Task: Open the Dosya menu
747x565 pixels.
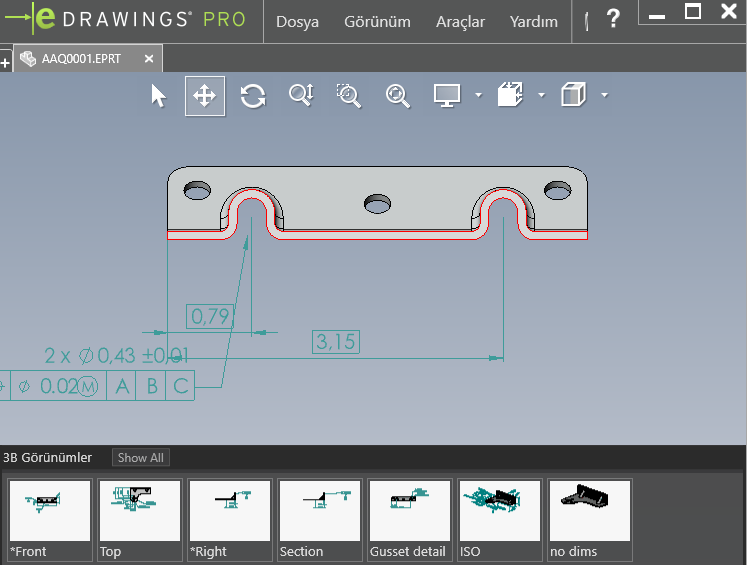Action: click(297, 21)
